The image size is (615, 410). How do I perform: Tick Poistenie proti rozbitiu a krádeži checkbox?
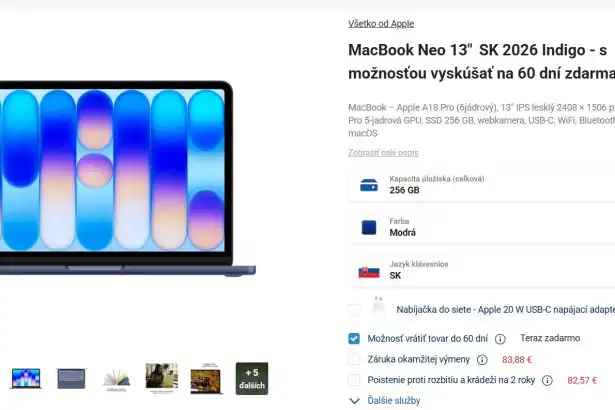pyautogui.click(x=354, y=380)
